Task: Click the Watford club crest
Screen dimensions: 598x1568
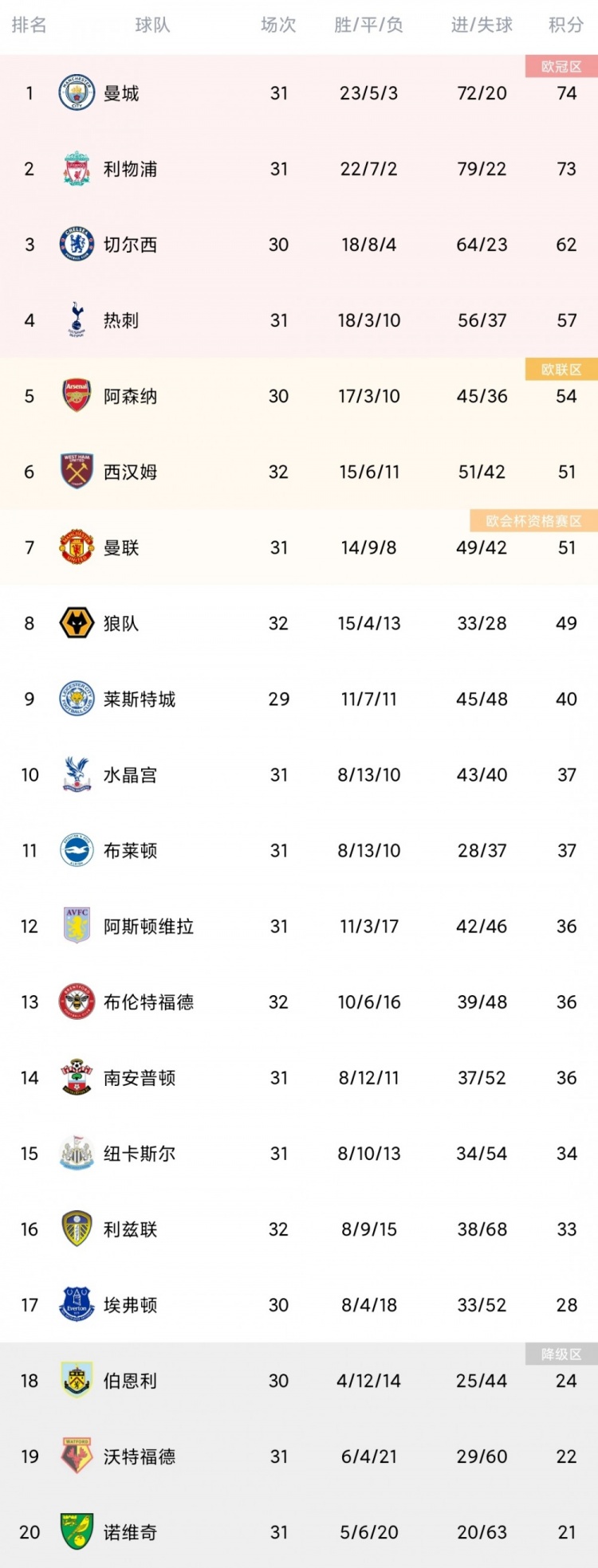Action: 77,1456
